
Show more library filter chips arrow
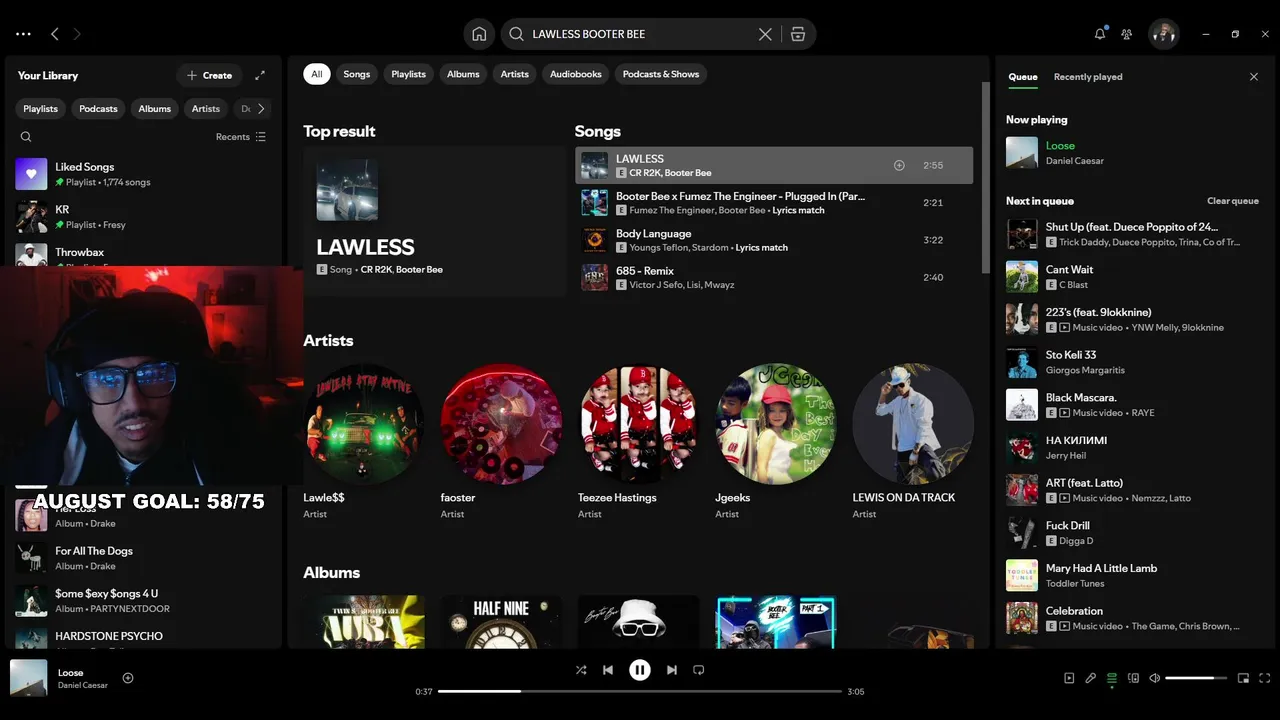[261, 109]
